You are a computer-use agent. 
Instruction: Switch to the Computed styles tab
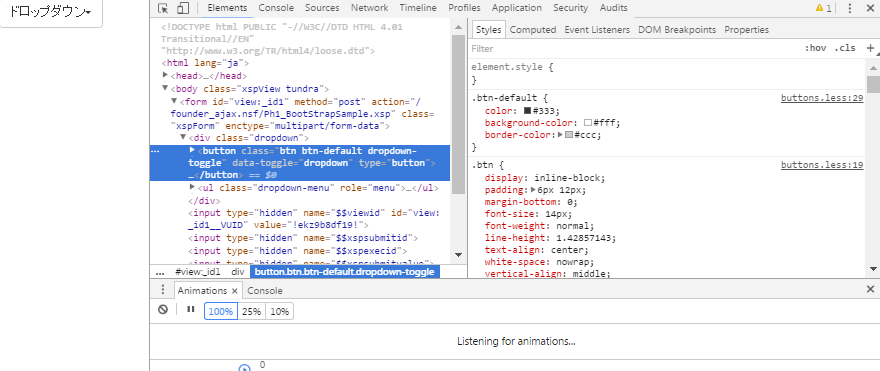coord(533,30)
